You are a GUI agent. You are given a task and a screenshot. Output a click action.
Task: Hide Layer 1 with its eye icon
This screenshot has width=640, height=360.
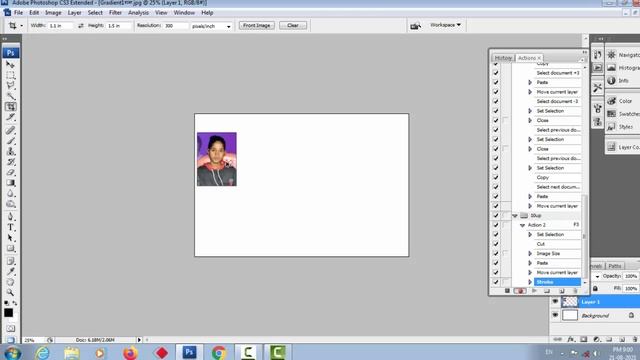[555, 302]
